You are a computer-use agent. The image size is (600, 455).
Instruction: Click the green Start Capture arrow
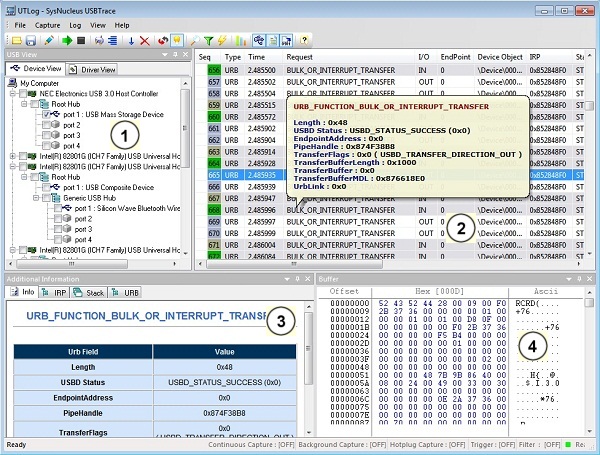pos(66,40)
